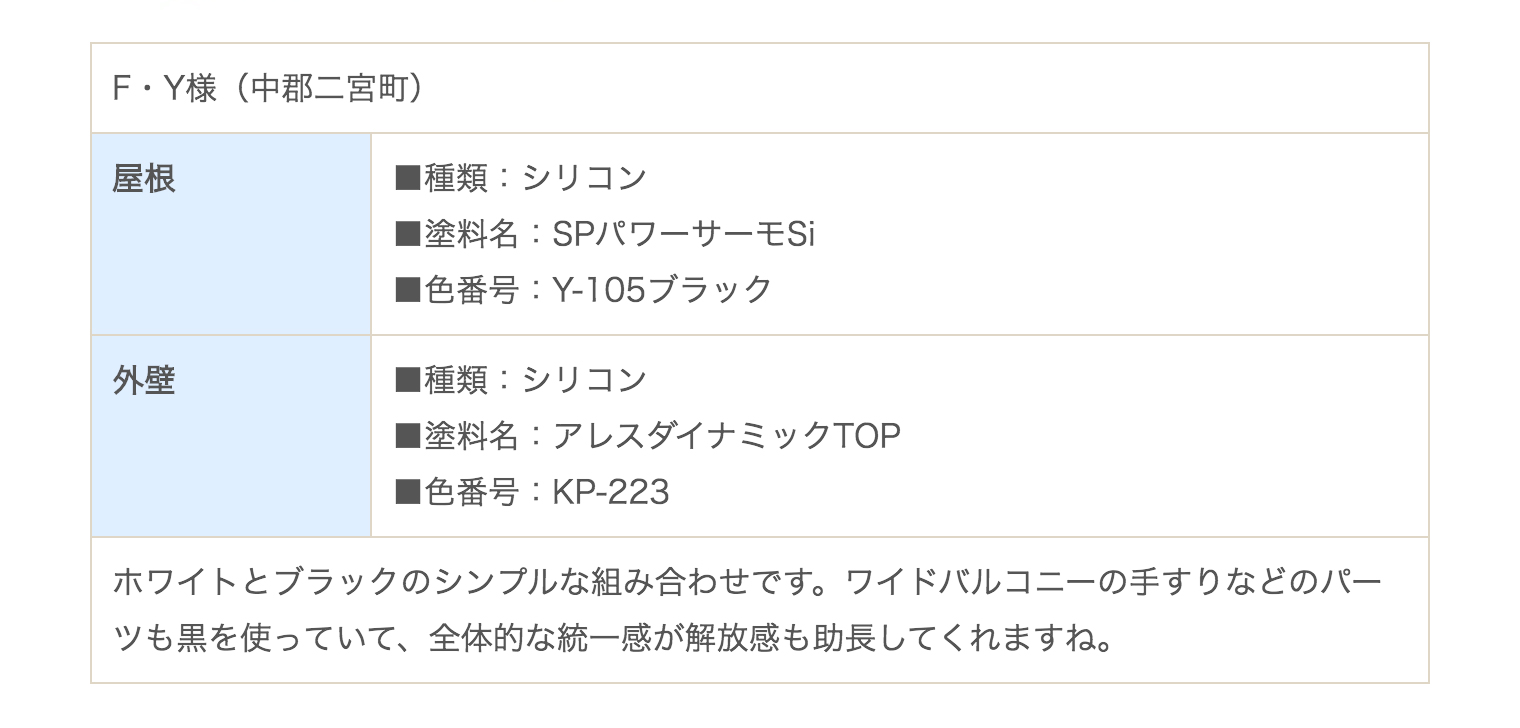
Task: Click the square bullet before roof 種類
Action: pyautogui.click(x=408, y=179)
